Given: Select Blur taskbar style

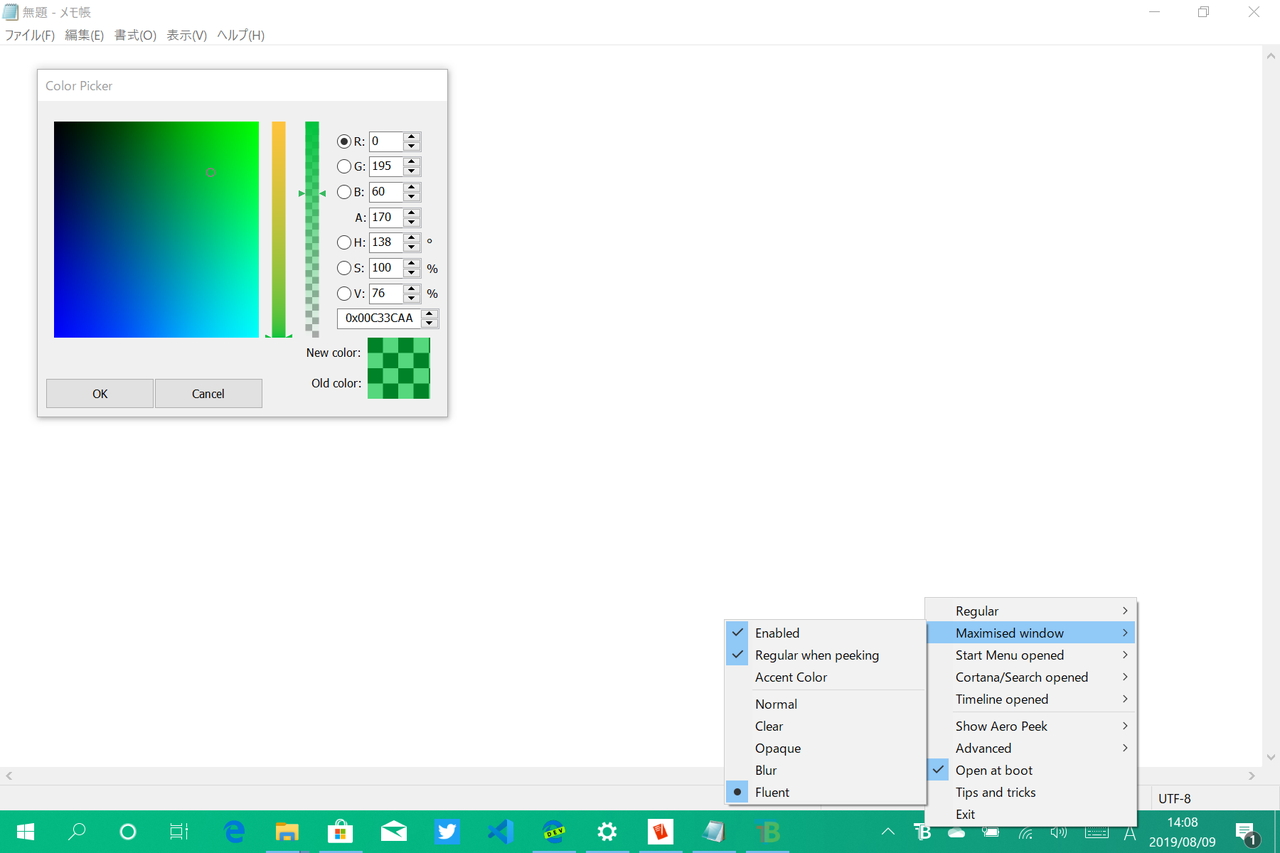Looking at the screenshot, I should coord(825,770).
